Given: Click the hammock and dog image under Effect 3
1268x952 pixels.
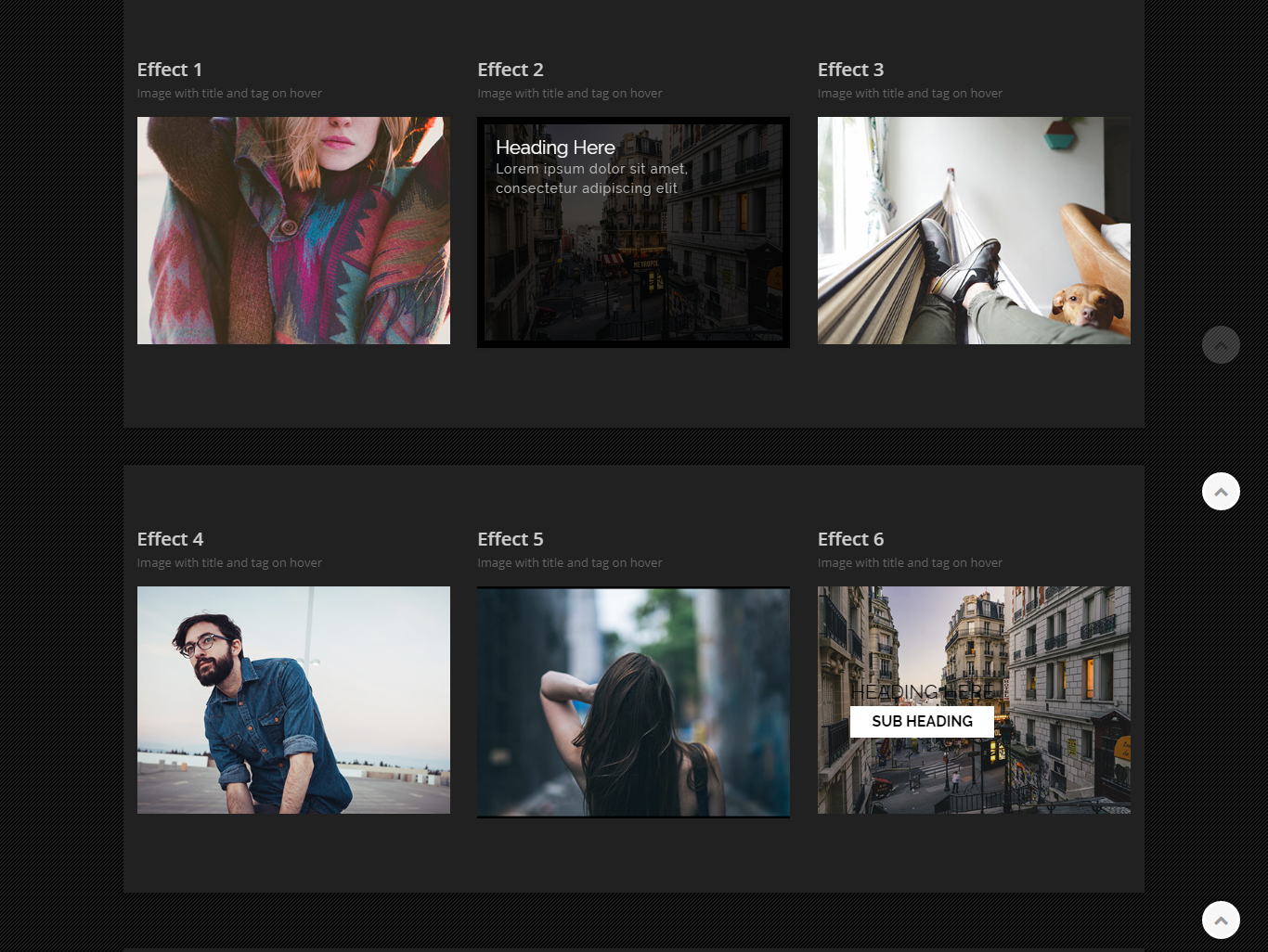Looking at the screenshot, I should [974, 230].
